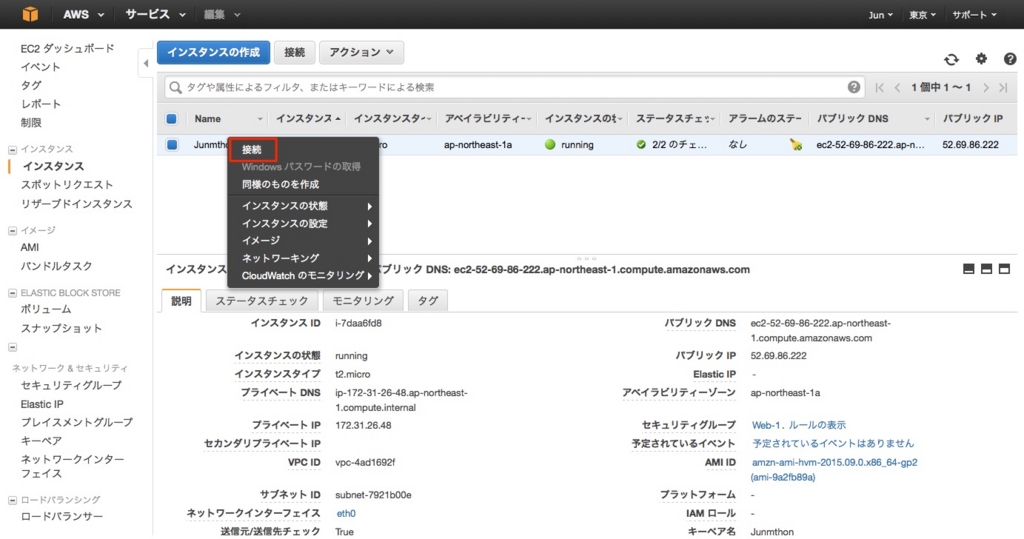Click in the tag and keyword filter field
The width and height of the screenshot is (1024, 539).
coord(513,87)
